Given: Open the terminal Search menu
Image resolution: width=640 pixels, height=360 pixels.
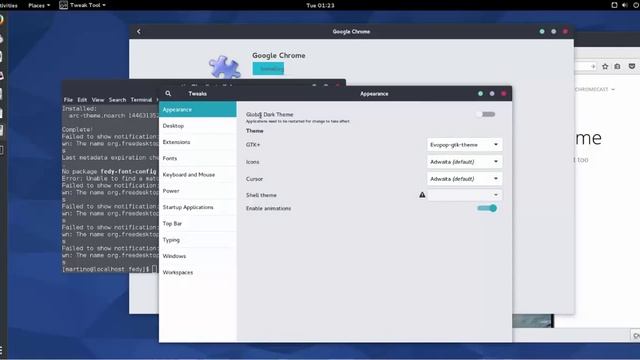Looking at the screenshot, I should (117, 100).
